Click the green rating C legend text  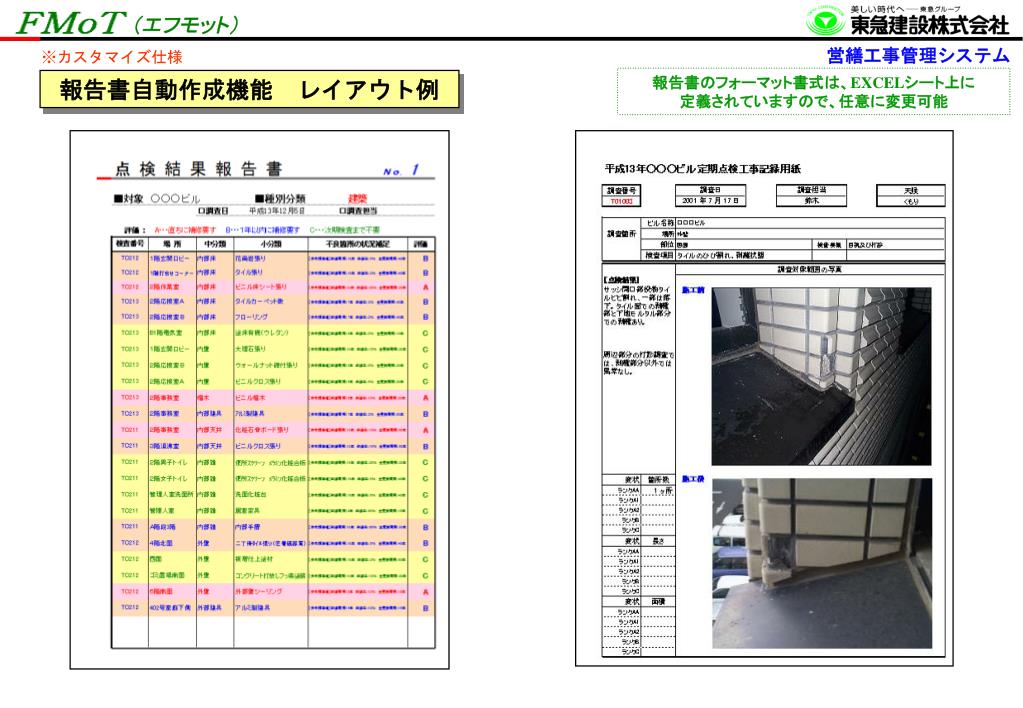click(x=344, y=230)
